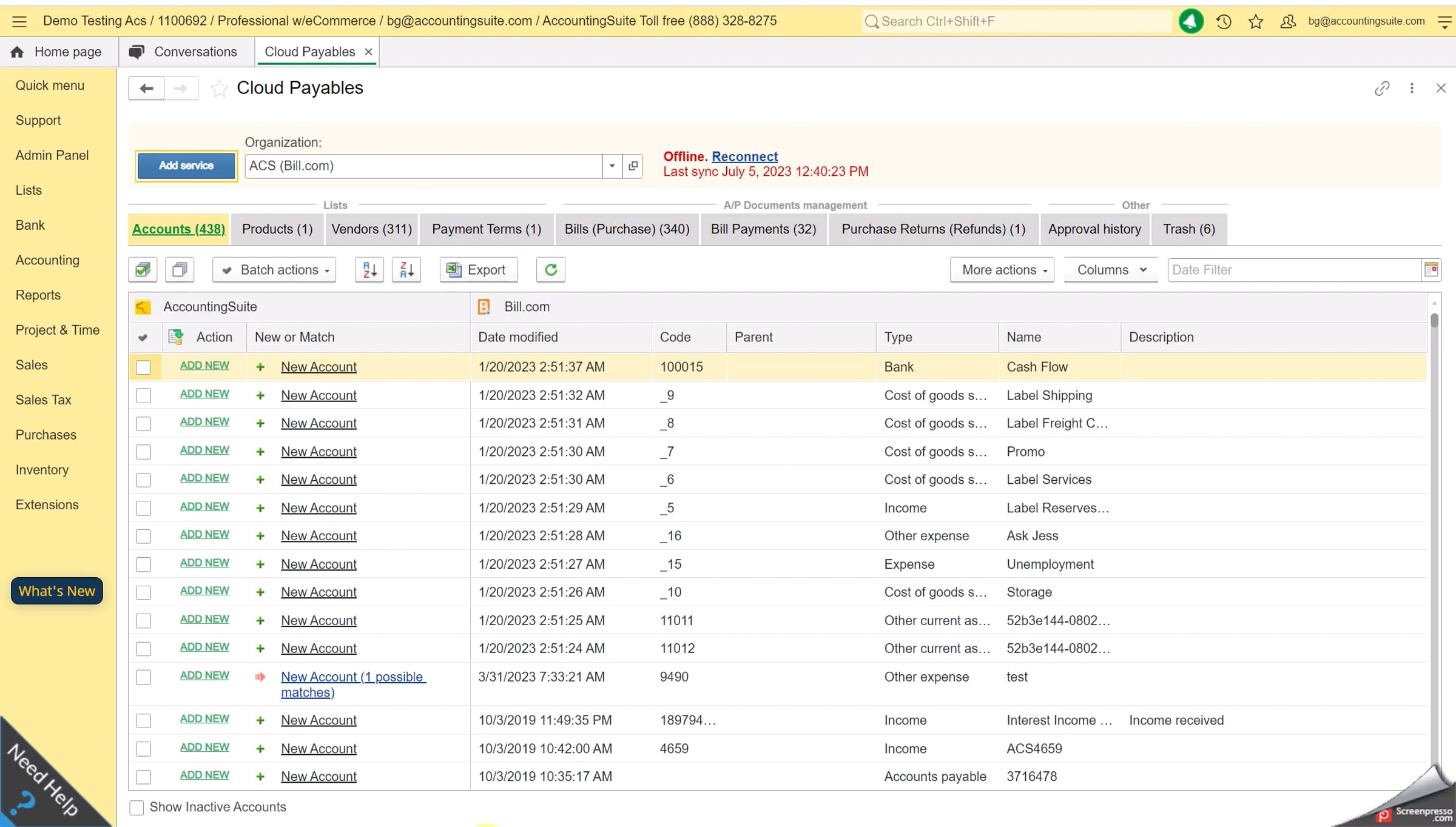Copy link to Cloud Payables page

tap(1381, 89)
